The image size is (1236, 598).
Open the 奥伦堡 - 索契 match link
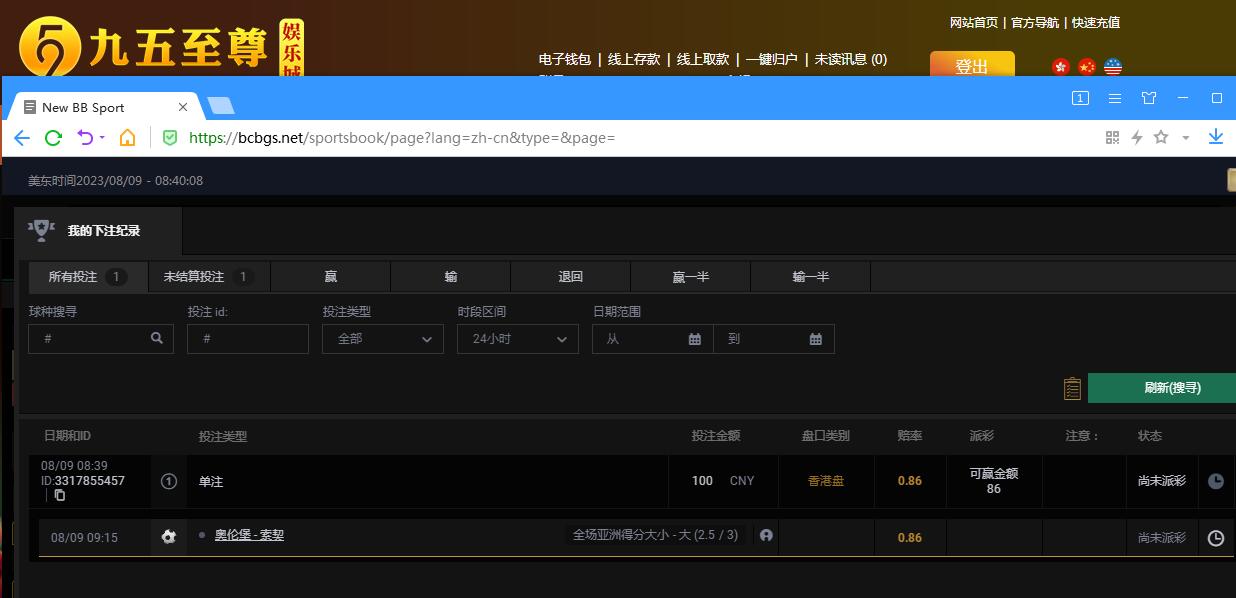249,535
